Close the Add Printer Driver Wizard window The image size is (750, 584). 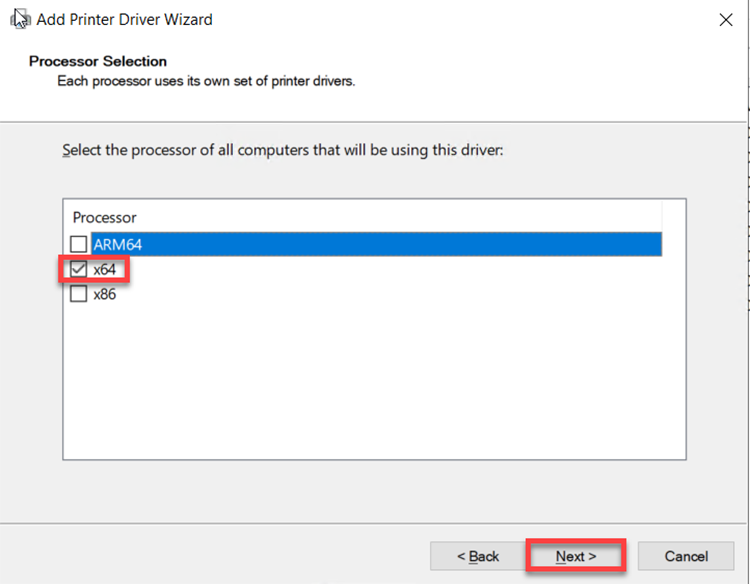click(725, 20)
